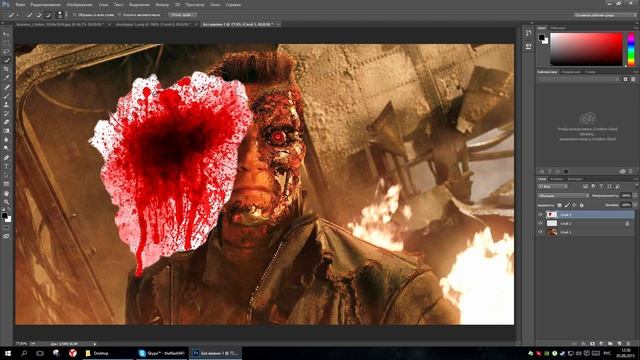Select the Pen tool
640x360 pixels.
point(6,158)
